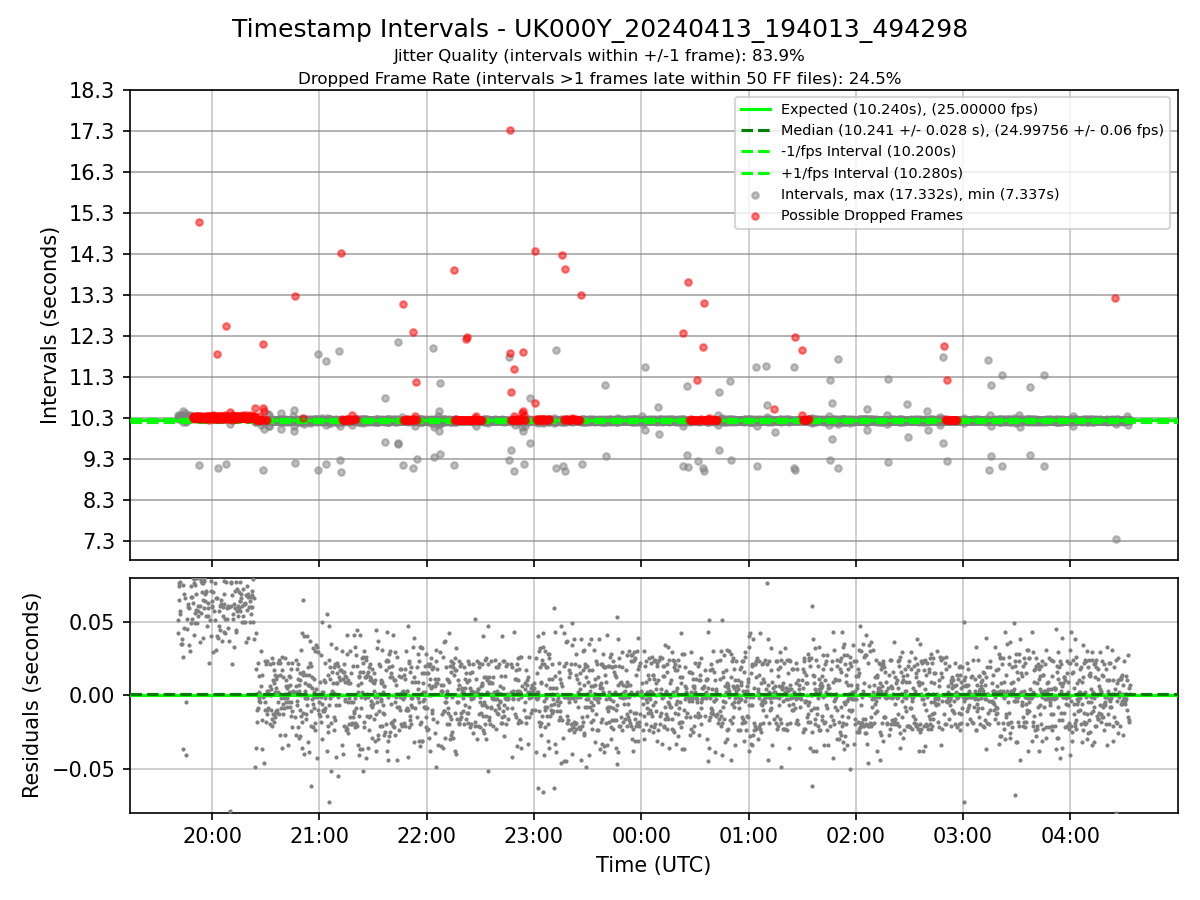Click the −0.05 residuals tick label

coord(85,769)
